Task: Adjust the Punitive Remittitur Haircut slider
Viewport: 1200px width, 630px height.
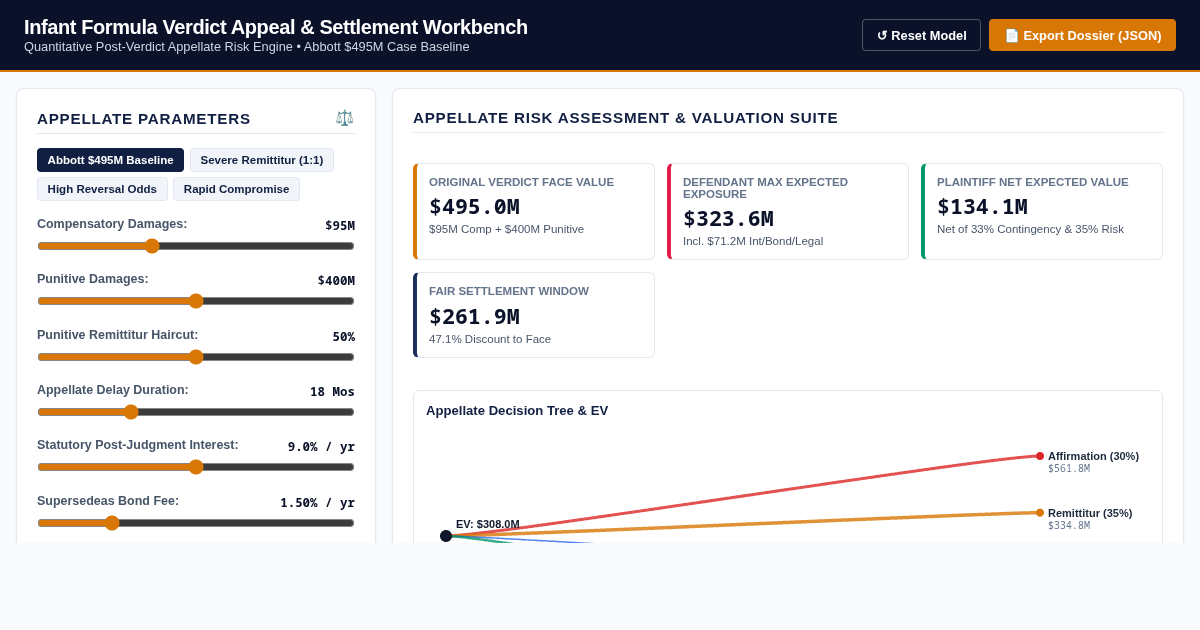Action: click(196, 357)
